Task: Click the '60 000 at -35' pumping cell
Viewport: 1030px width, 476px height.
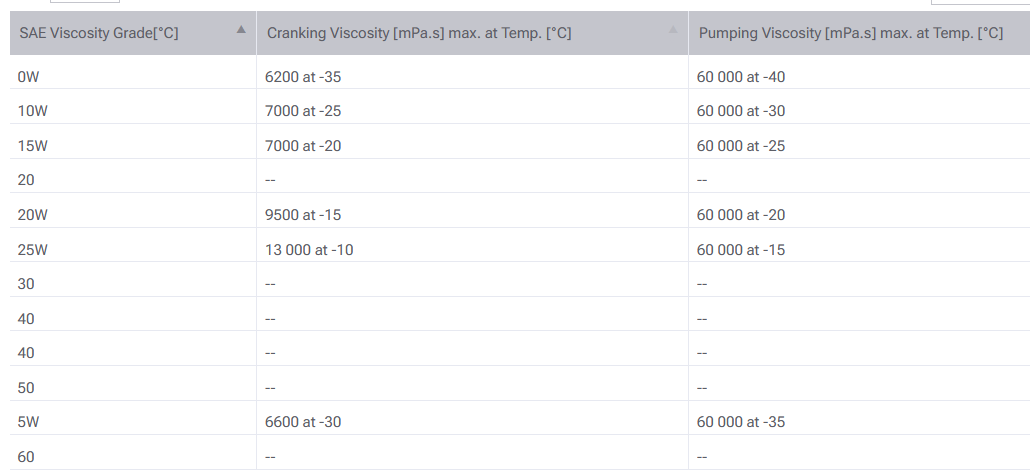Action: point(741,422)
